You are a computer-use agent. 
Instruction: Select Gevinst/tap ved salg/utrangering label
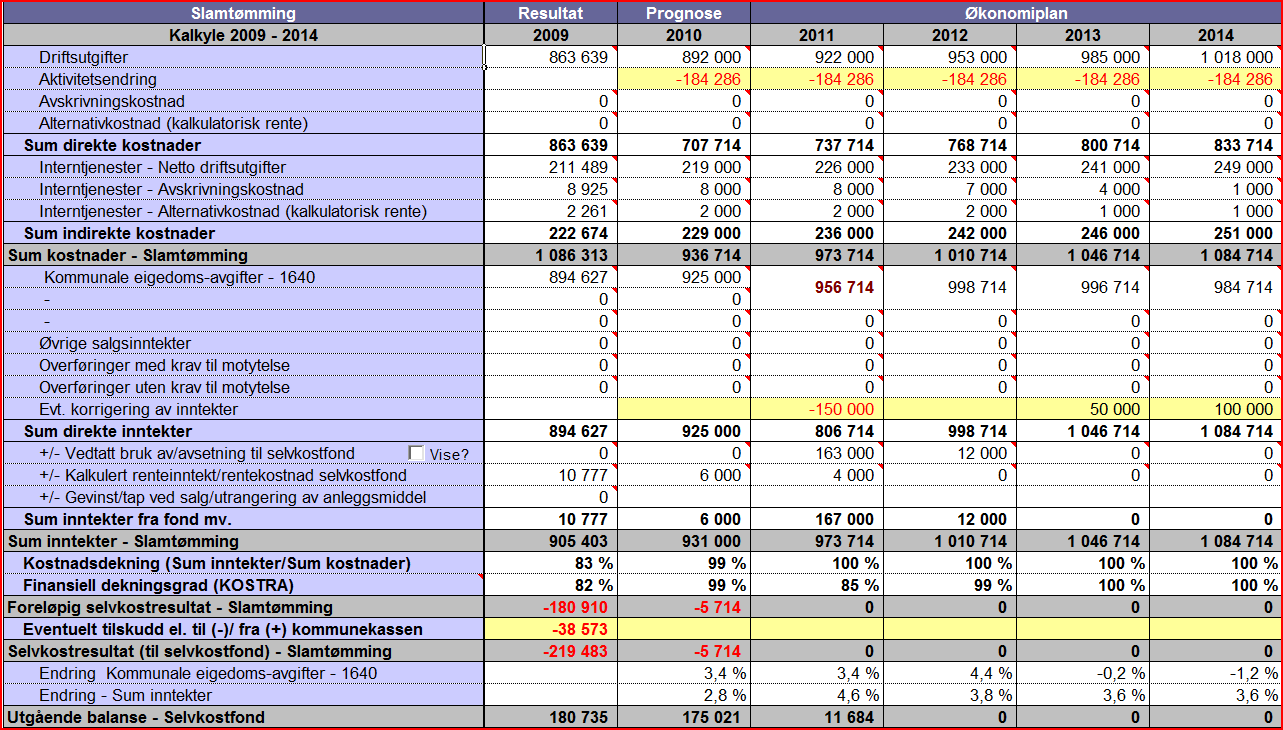(243, 497)
